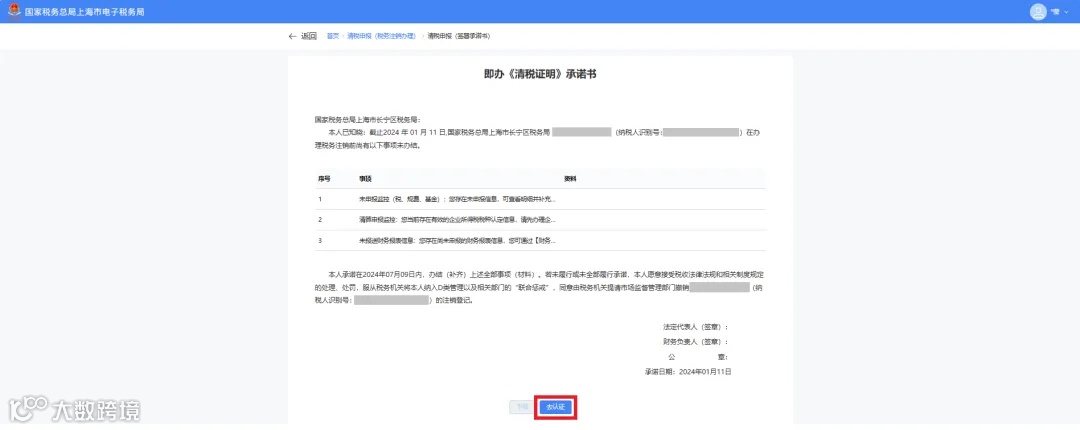Click the greyed-out button left of 去认证
Screen dimensions: 1080x430
523,407
